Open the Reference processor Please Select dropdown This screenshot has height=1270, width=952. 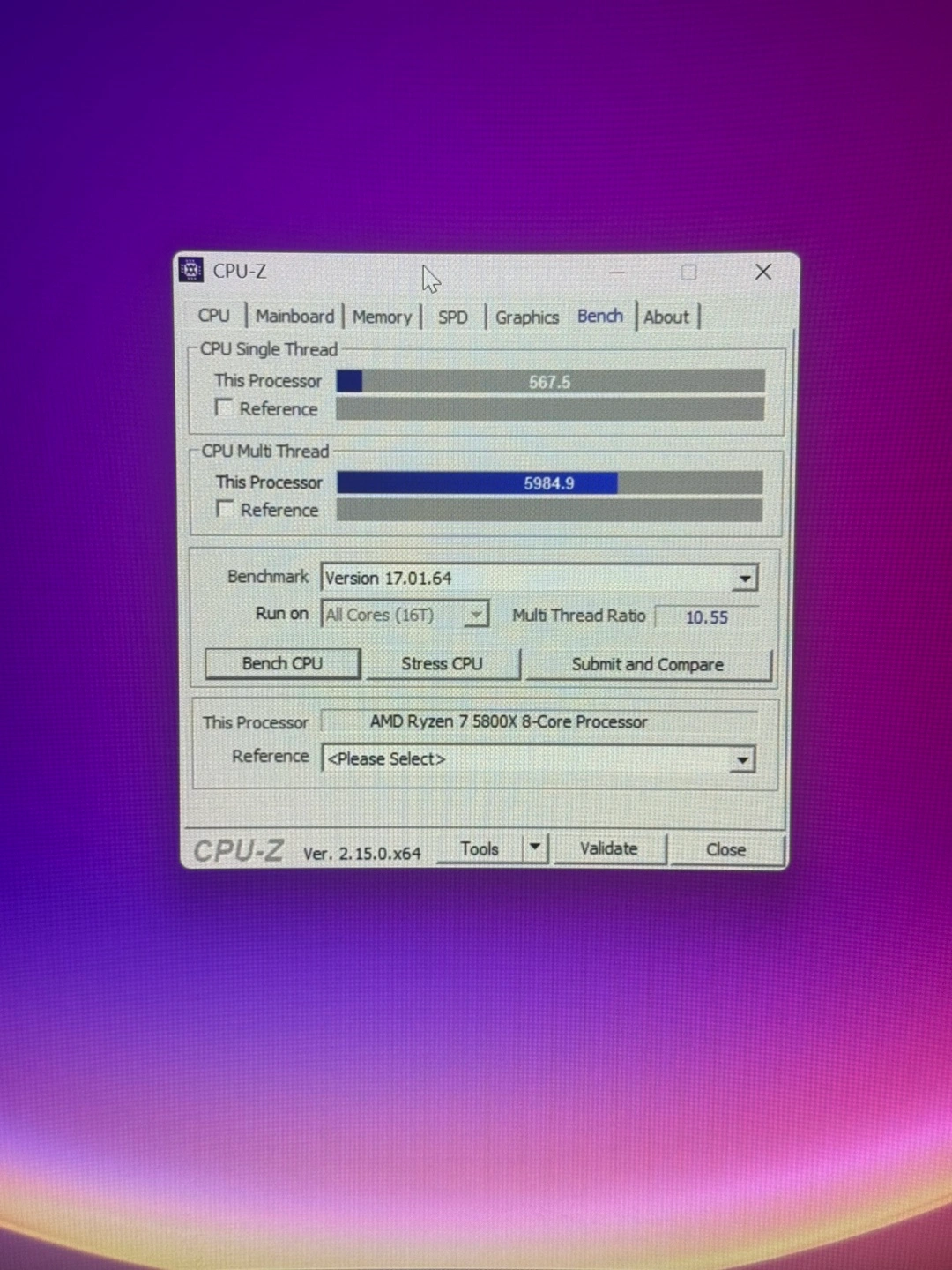(539, 758)
